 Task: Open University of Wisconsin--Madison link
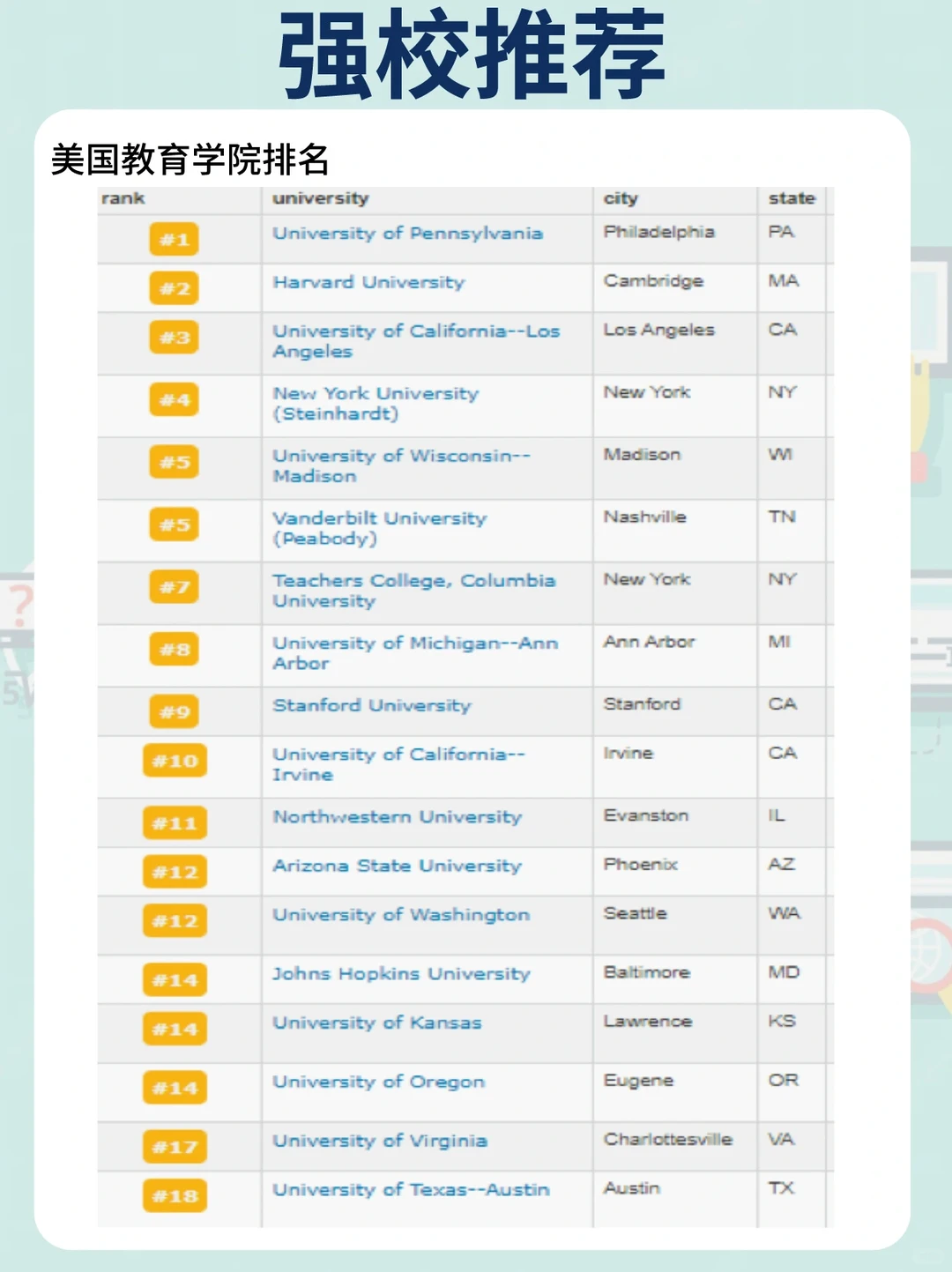401,465
